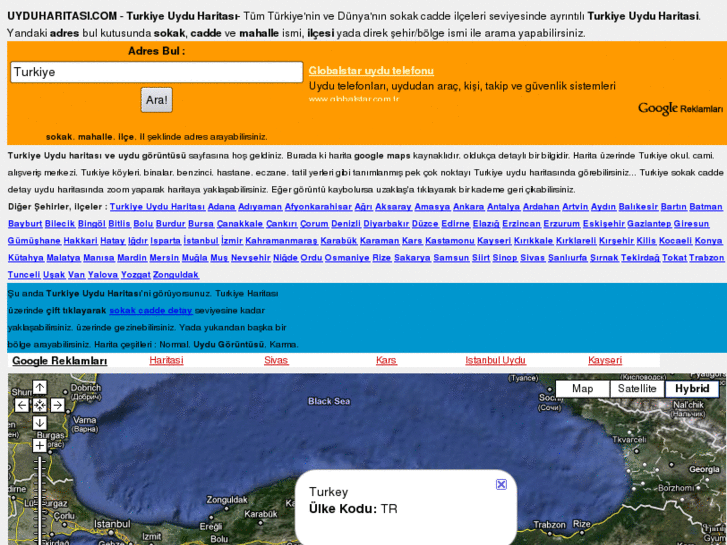
Task: Click the Google Reklamları ad bar label
Action: click(x=59, y=361)
